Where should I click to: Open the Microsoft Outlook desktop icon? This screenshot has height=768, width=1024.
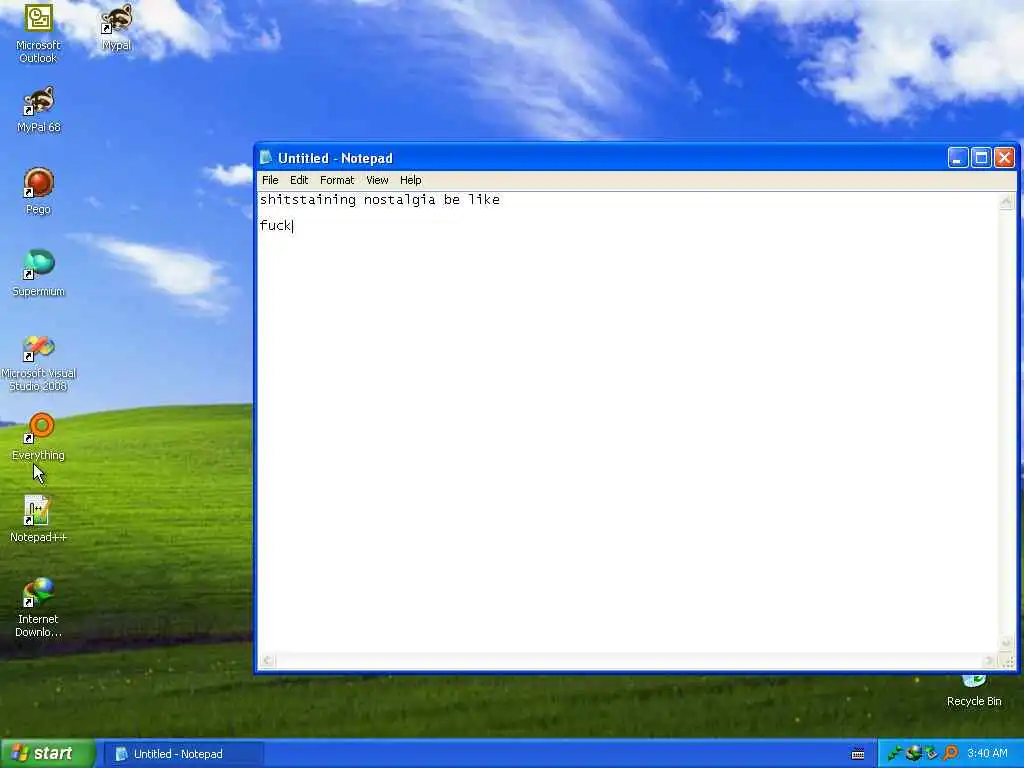38,33
